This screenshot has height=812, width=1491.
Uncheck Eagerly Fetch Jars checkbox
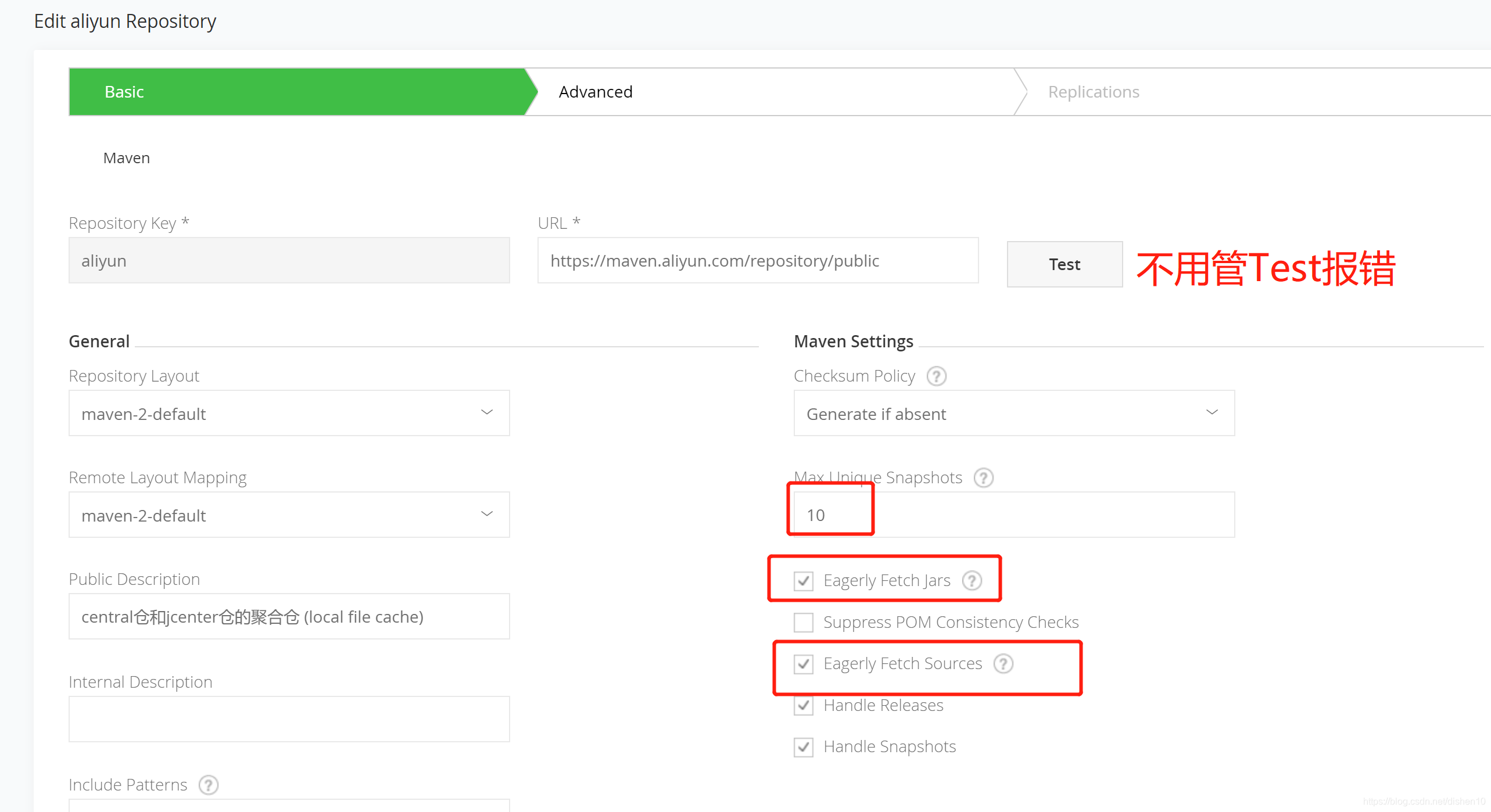coord(804,581)
